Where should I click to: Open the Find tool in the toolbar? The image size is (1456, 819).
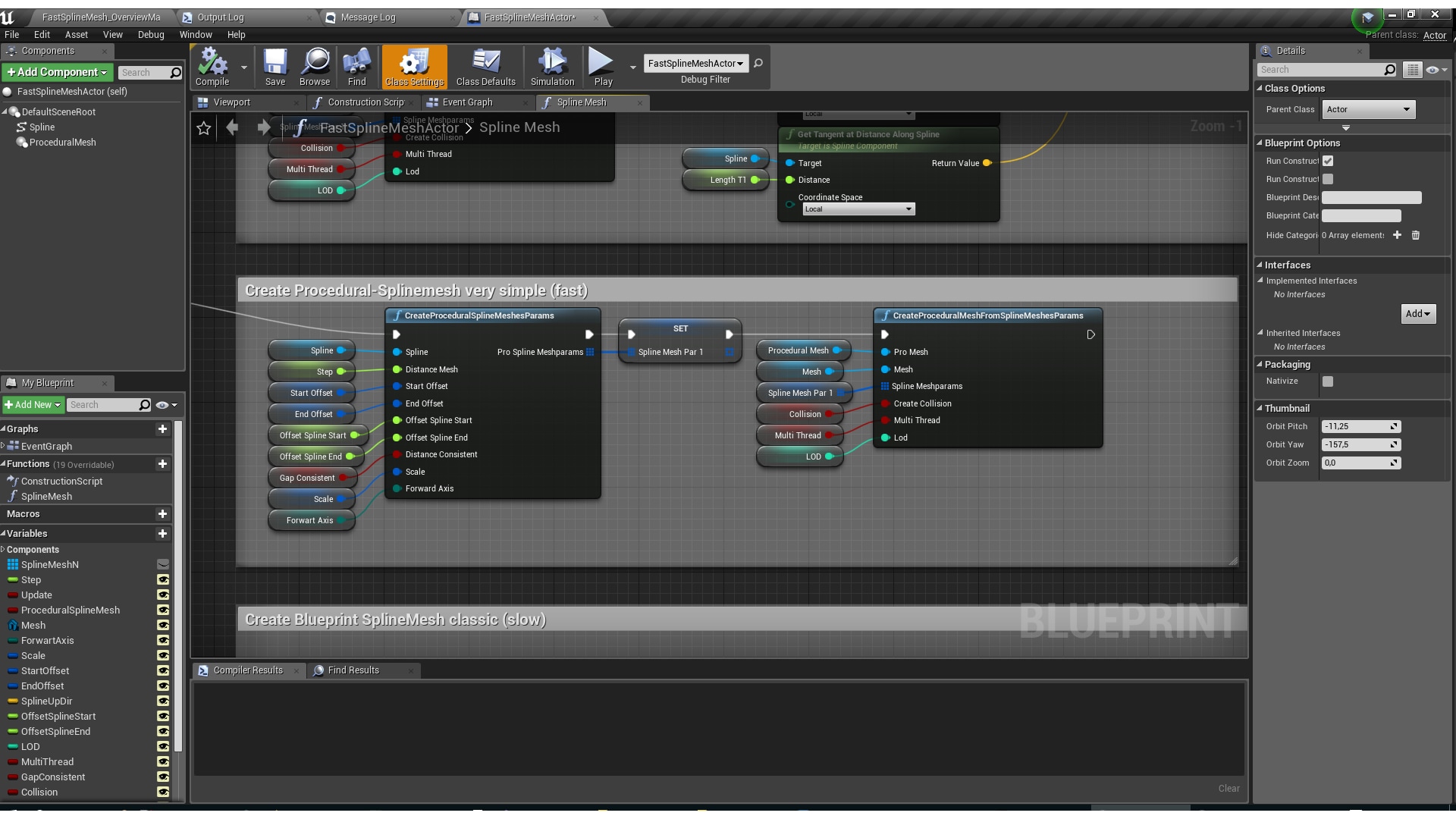pyautogui.click(x=356, y=67)
